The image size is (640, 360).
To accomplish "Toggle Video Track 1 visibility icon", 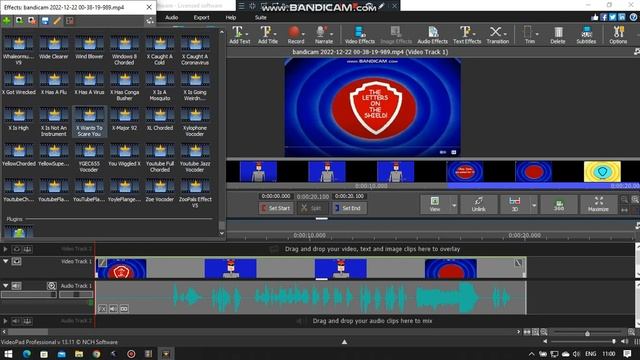I will tap(17, 261).
